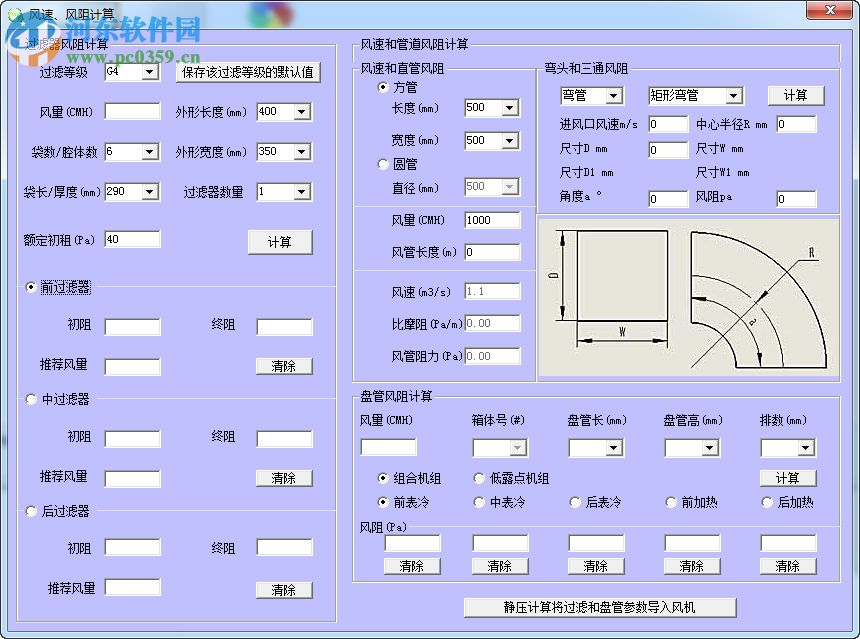The width and height of the screenshot is (860, 639).
Task: Select the 后表冷 coil option
Action: point(576,501)
